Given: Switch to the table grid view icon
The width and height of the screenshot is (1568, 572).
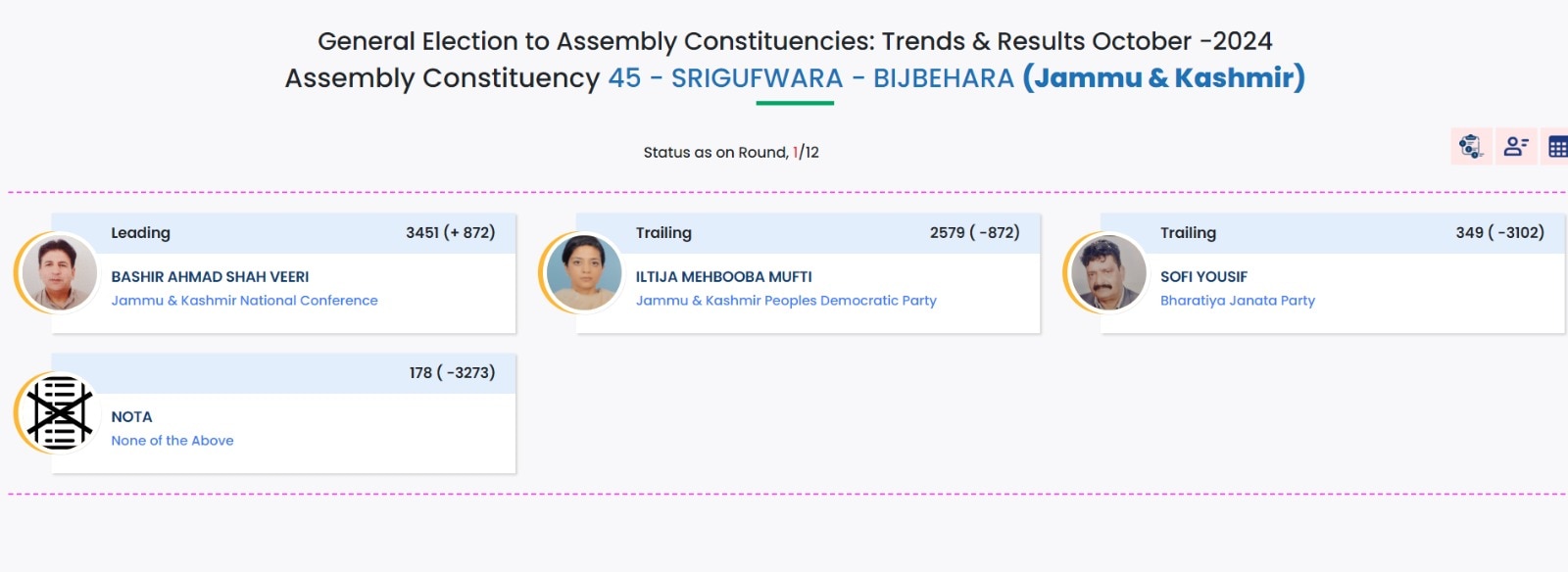Looking at the screenshot, I should pos(1557,147).
